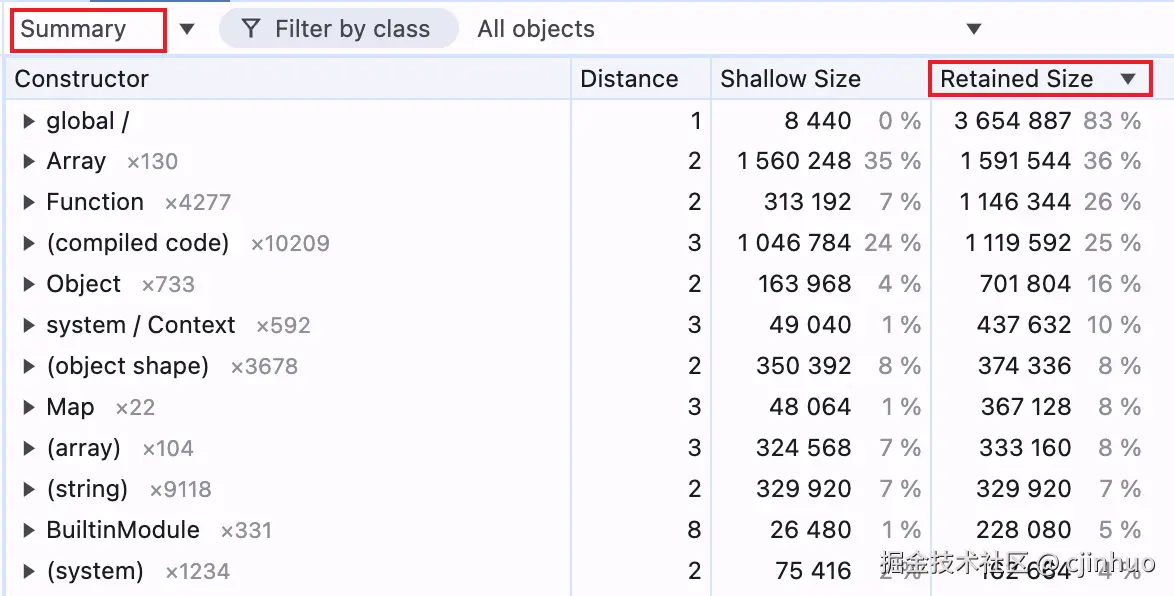Viewport: 1174px width, 596px height.
Task: Expand the (array) row
Action: coord(28,448)
